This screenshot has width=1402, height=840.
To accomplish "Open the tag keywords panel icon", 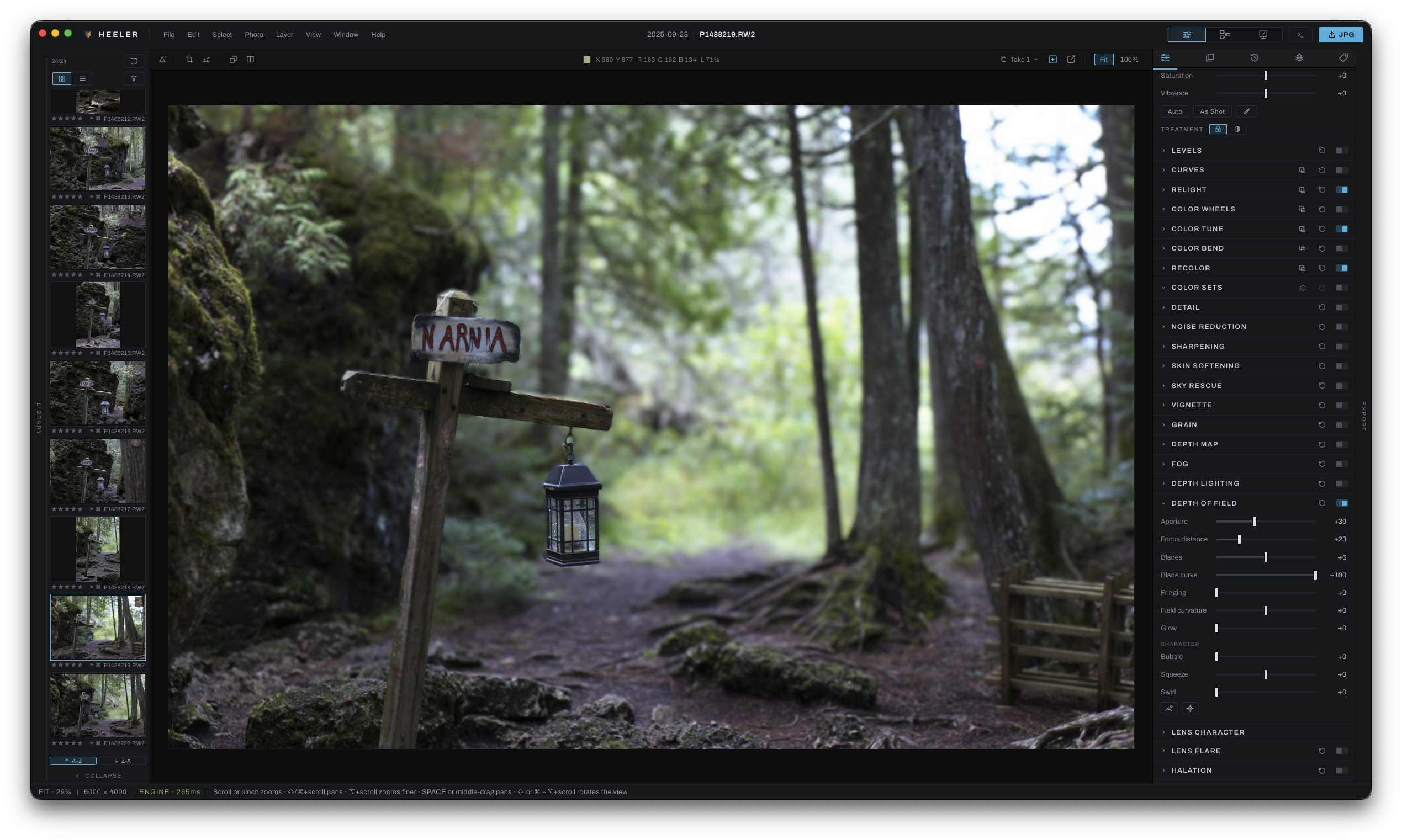I will click(x=1343, y=58).
